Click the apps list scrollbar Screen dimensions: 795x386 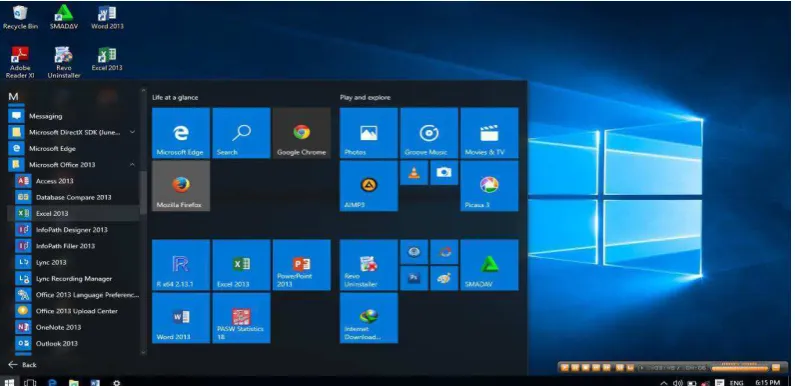pyautogui.click(x=143, y=193)
